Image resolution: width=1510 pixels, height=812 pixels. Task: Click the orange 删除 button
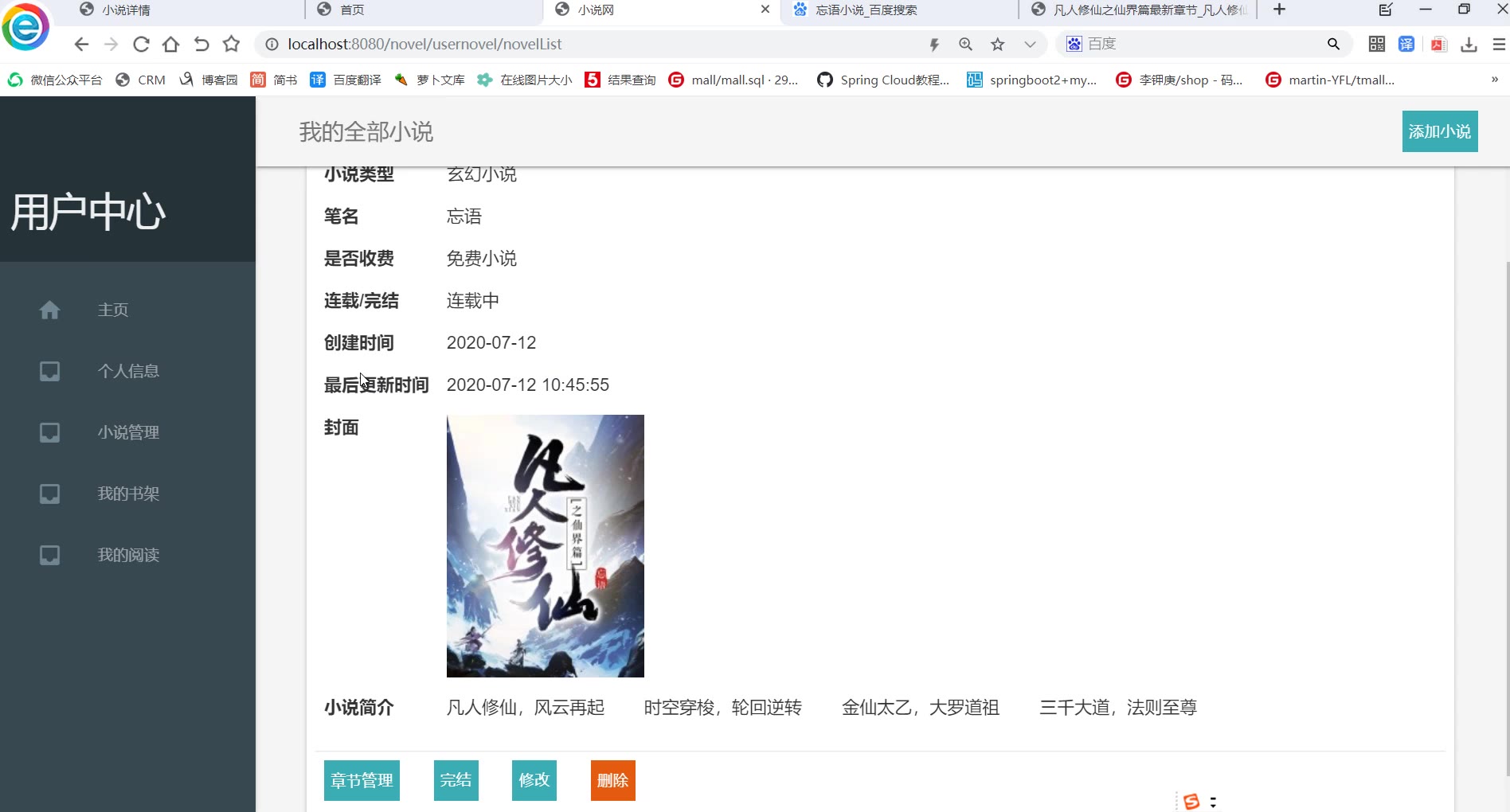pos(613,781)
